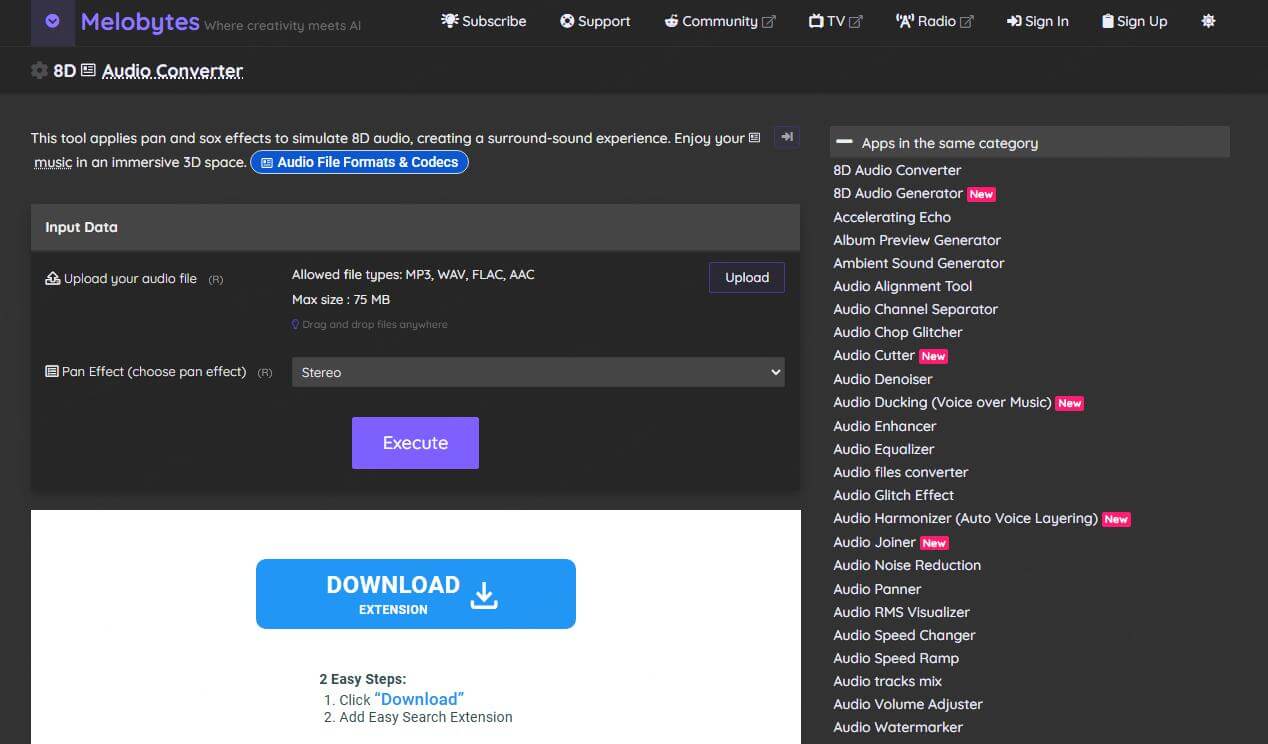This screenshot has width=1268, height=744.
Task: Open the Audio Speed Changer app
Action: pyautogui.click(x=904, y=635)
